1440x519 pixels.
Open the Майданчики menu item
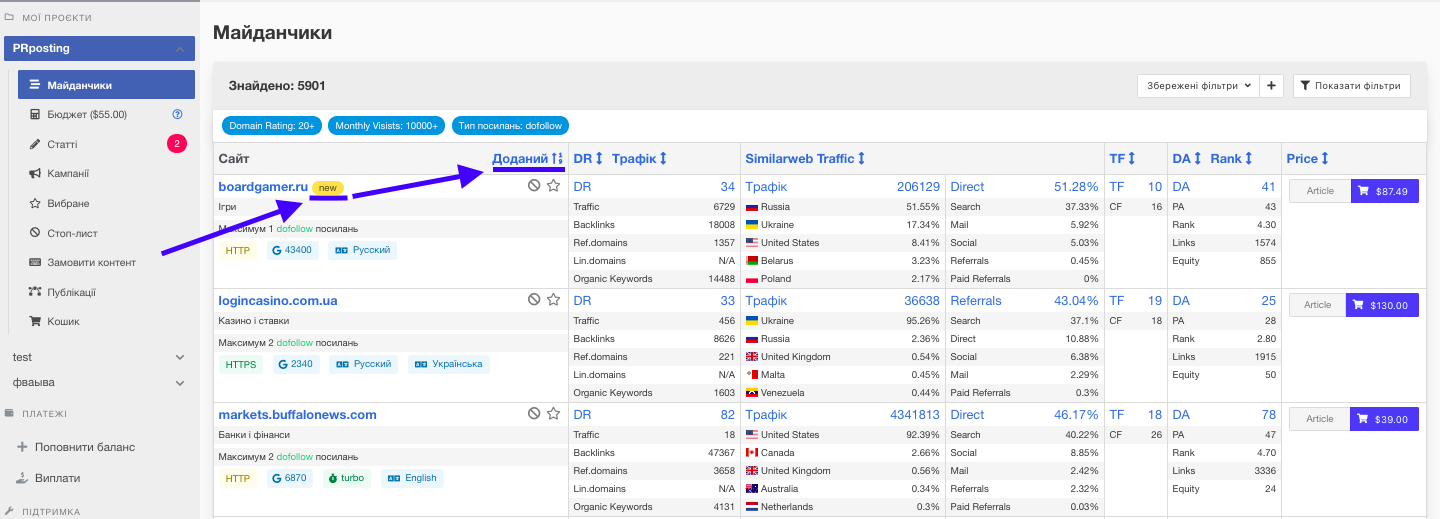pyautogui.click(x=106, y=85)
